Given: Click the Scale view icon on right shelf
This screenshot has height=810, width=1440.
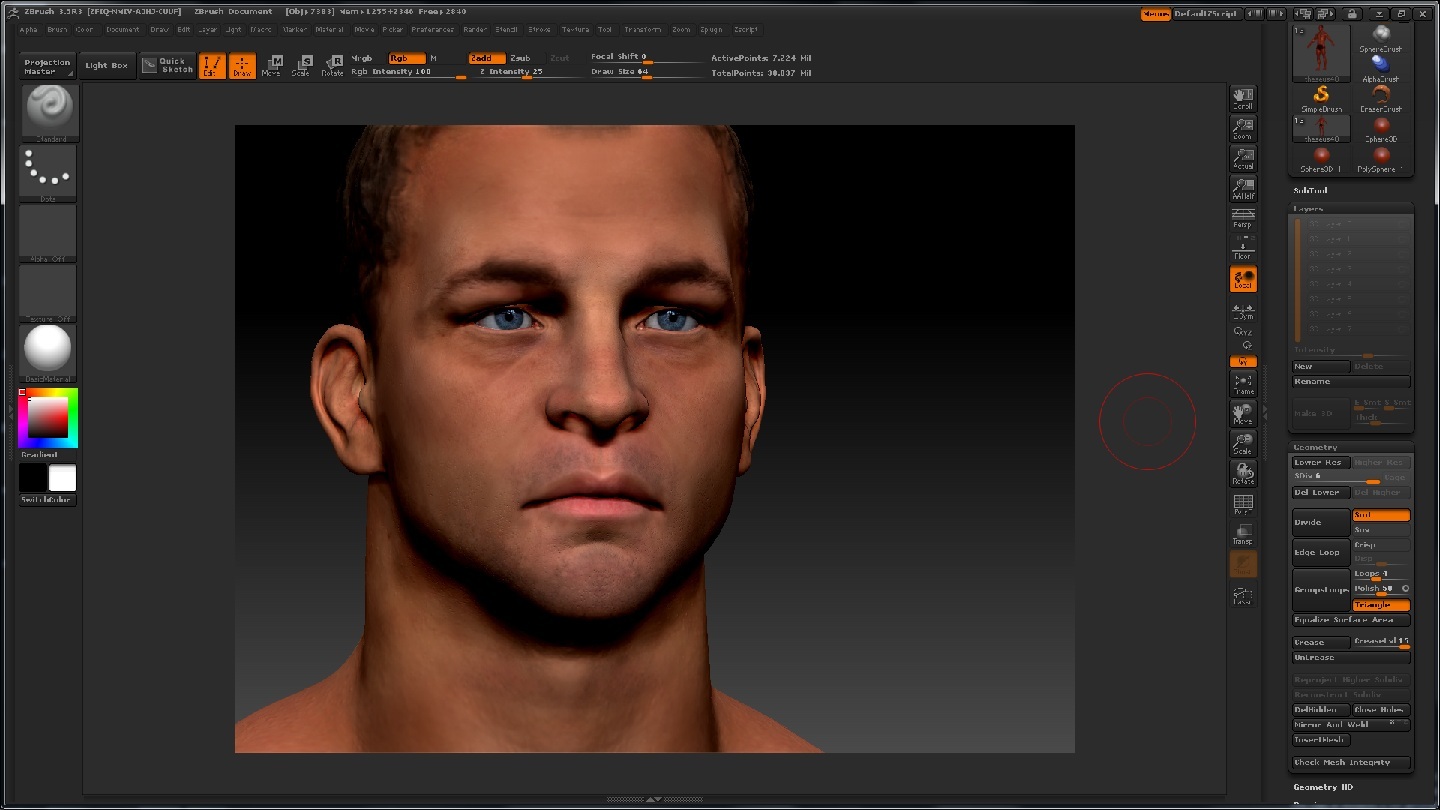Looking at the screenshot, I should coord(1243,444).
